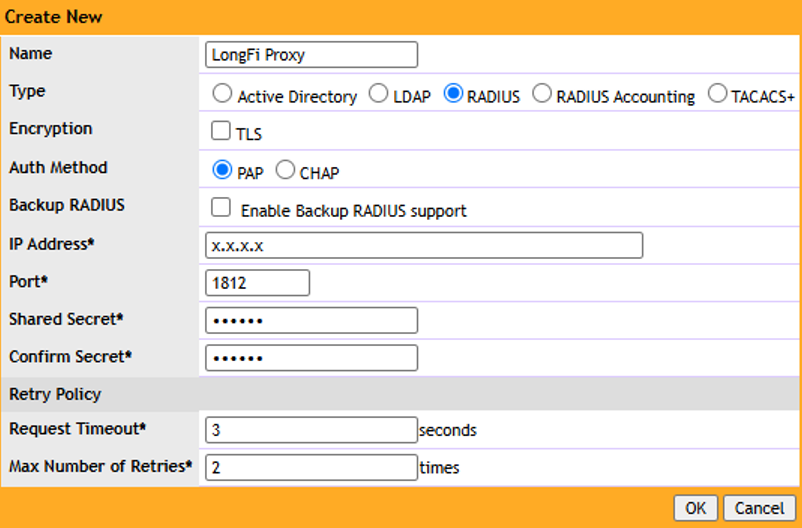Click the Name field containing LongFi Proxy
The height and width of the screenshot is (528, 802).
click(311, 55)
